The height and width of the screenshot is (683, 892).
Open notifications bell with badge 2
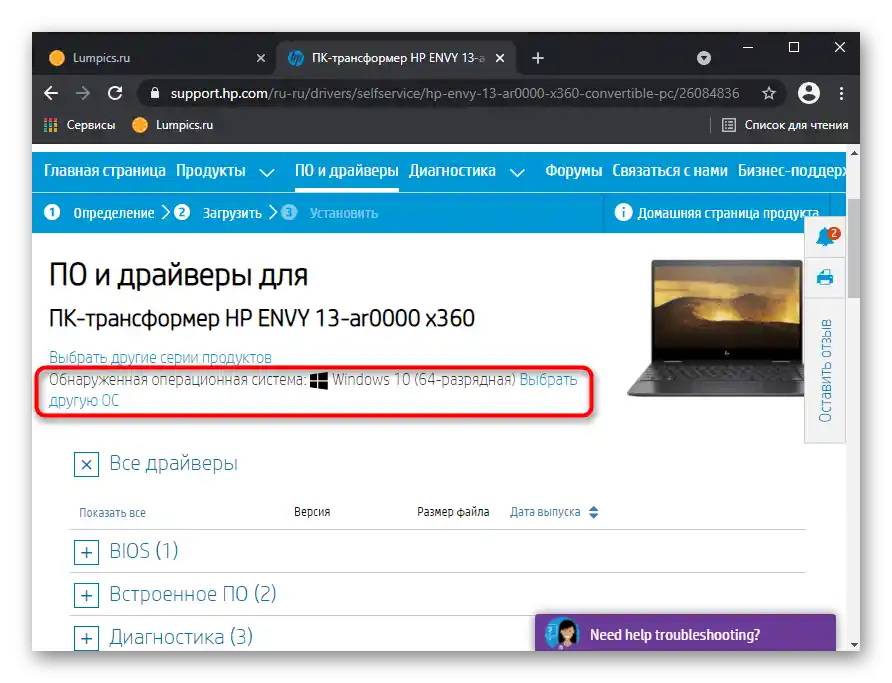tap(825, 236)
